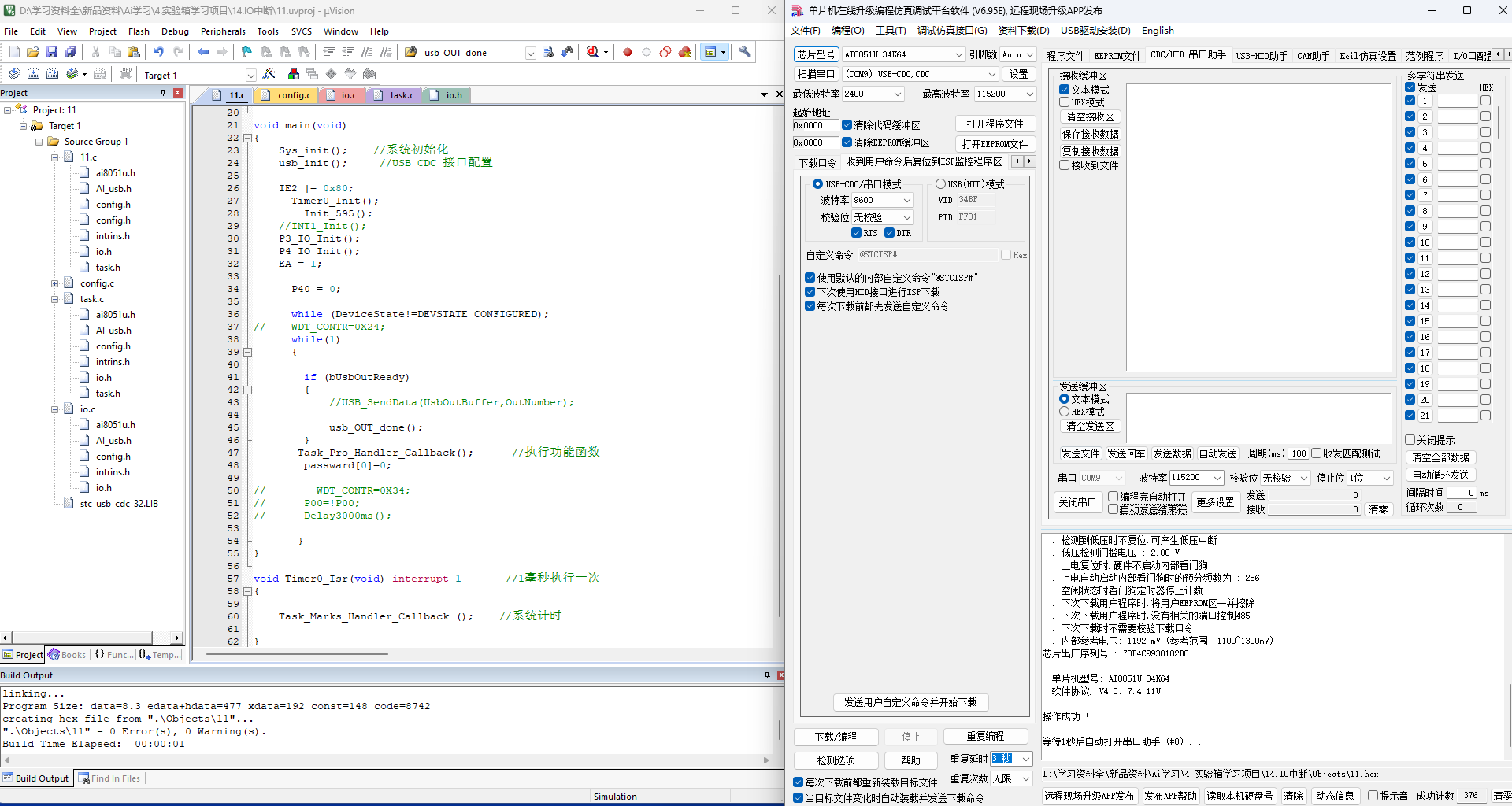1512x806 pixels.
Task: Click incremental find icon next to search box
Action: 567,52
